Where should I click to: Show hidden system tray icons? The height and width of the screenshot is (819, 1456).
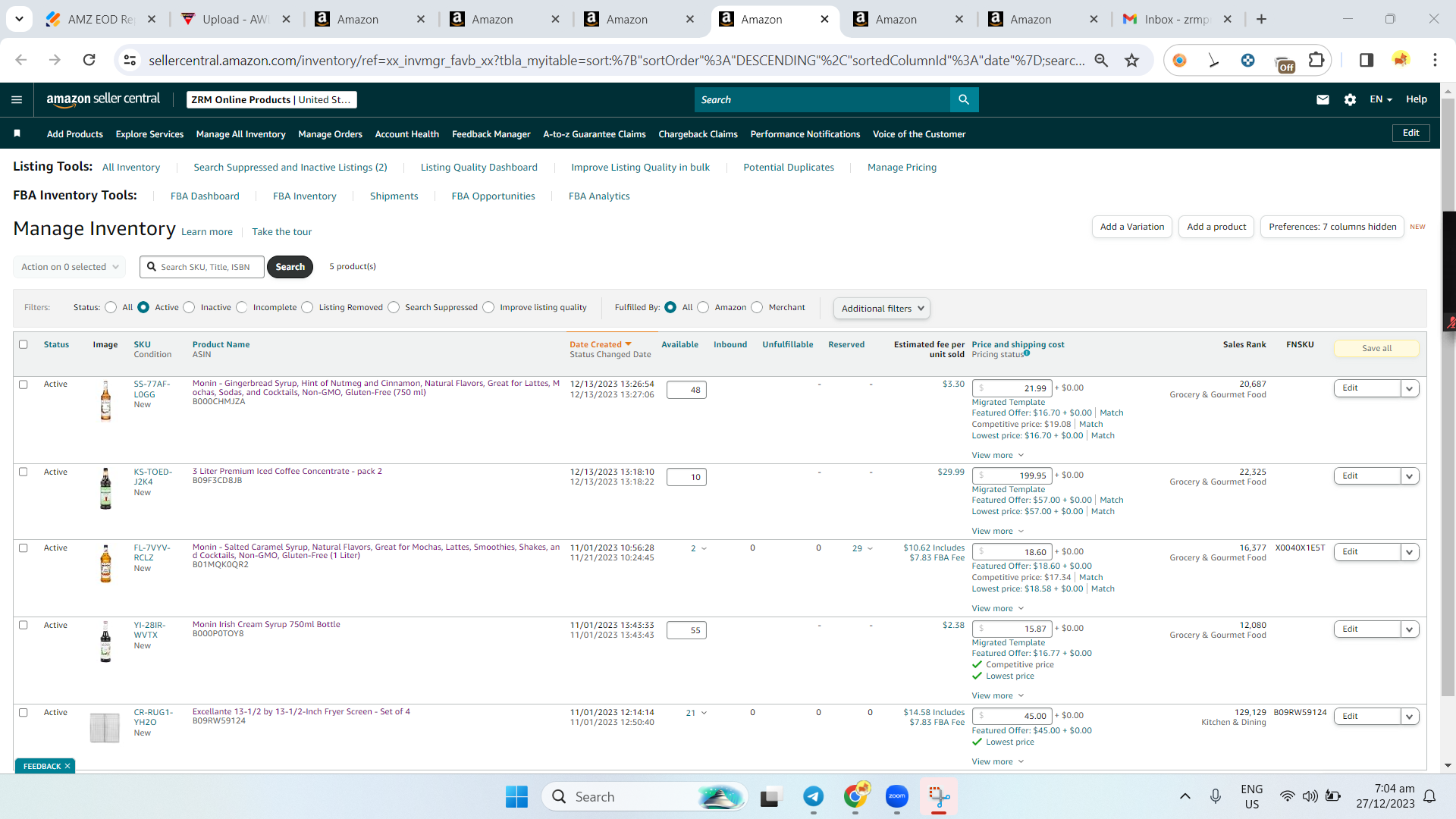tap(1185, 796)
